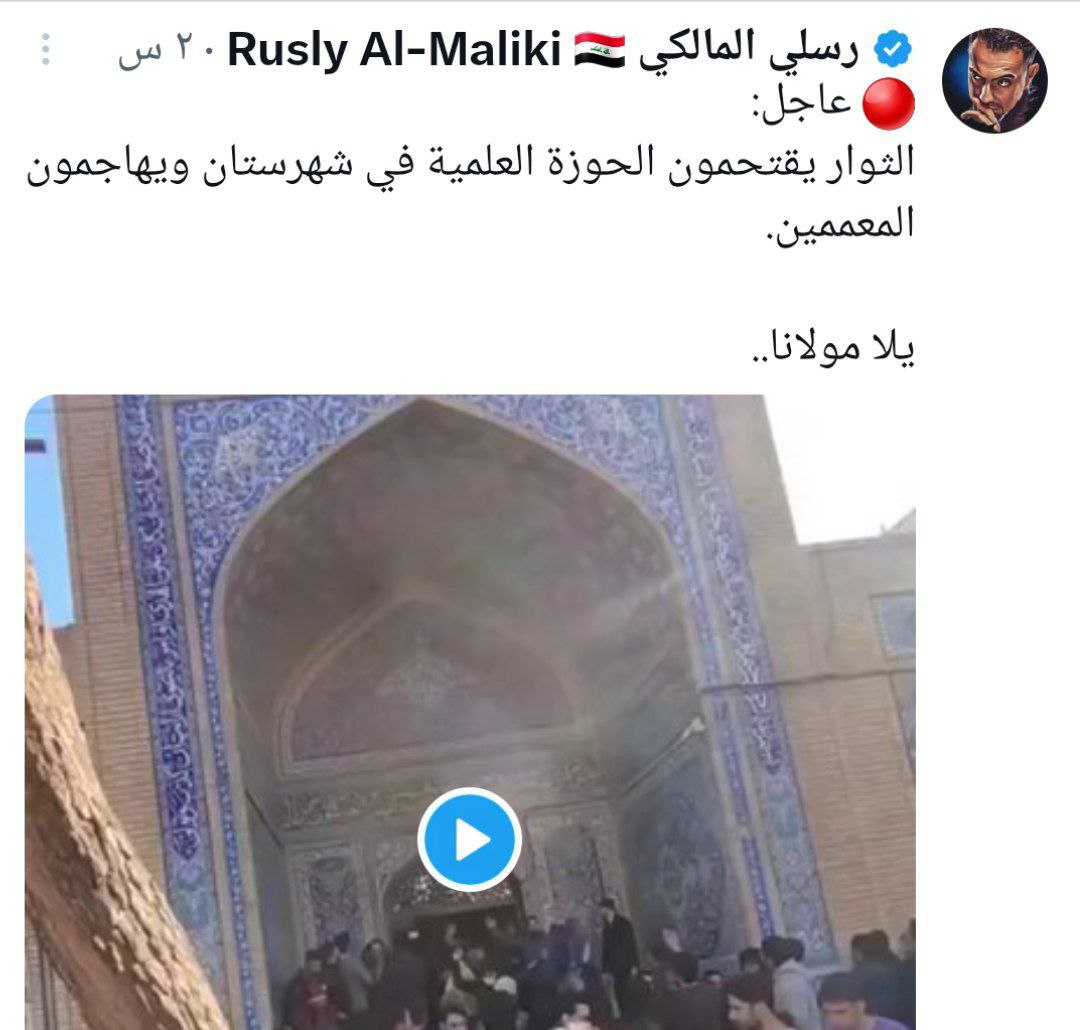1080x1030 pixels.
Task: Click the عاجل headline text
Action: [802, 104]
